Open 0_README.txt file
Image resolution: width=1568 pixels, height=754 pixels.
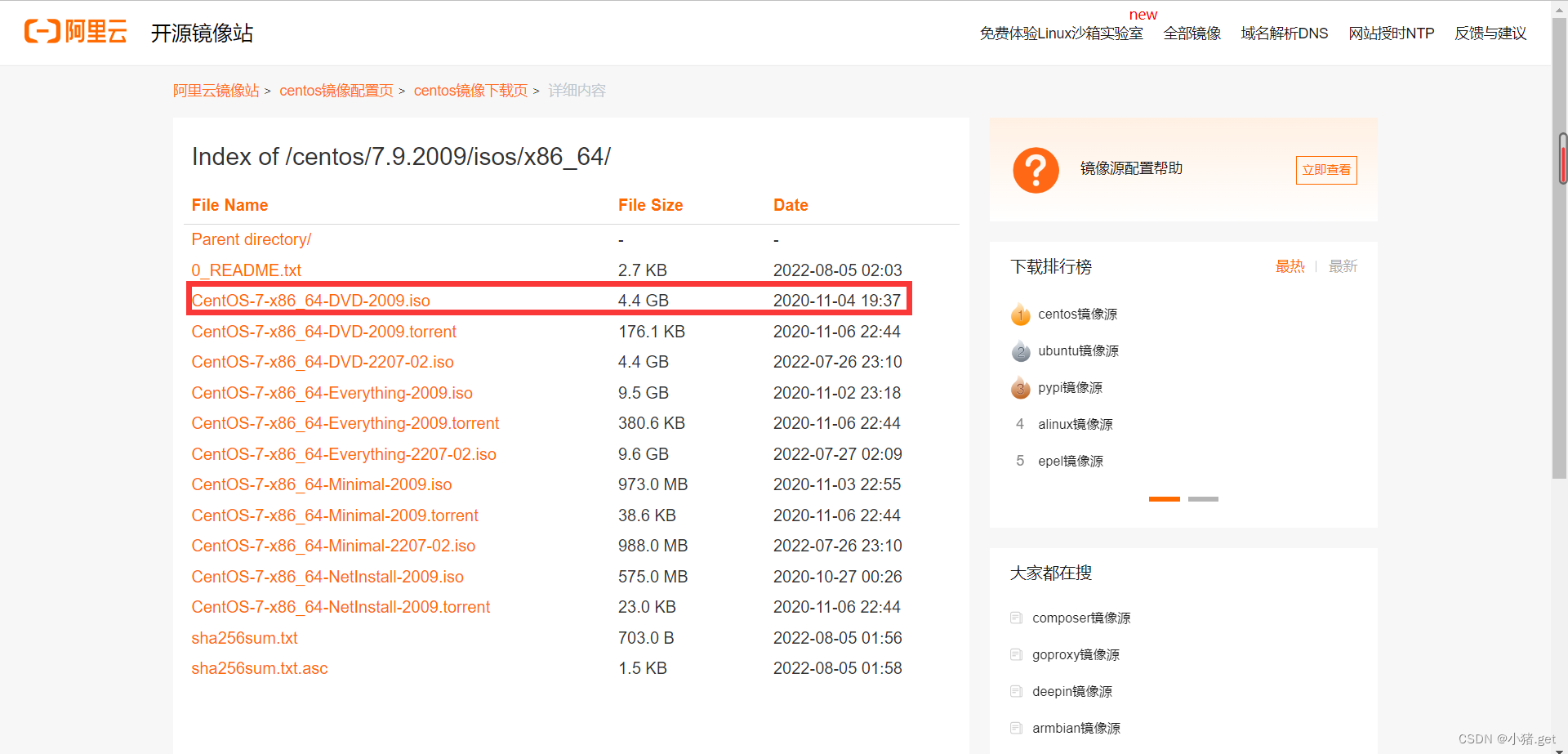coord(247,270)
